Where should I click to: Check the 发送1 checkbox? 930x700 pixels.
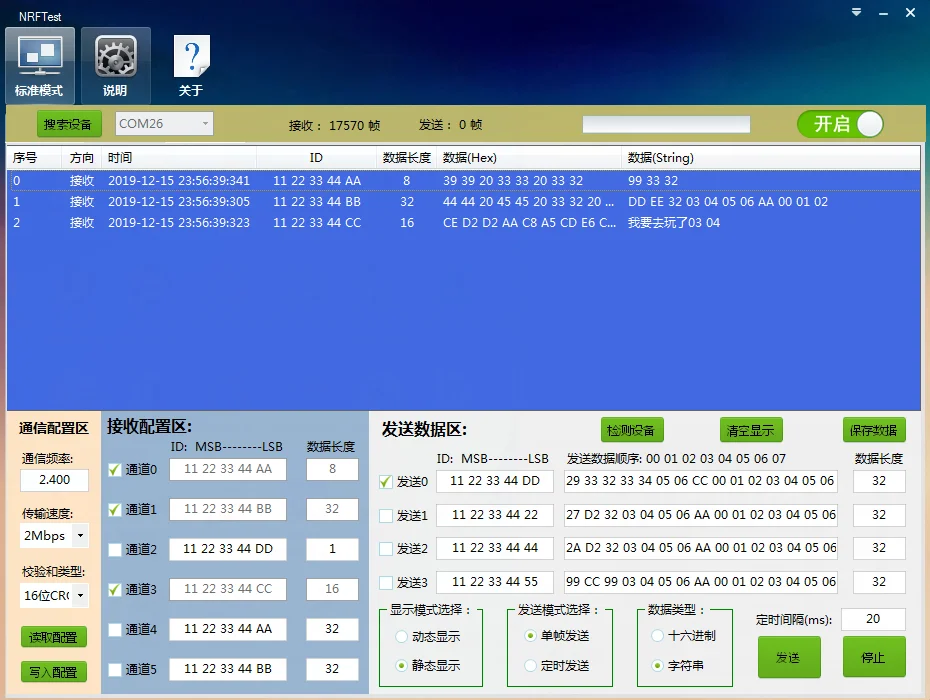pyautogui.click(x=386, y=516)
